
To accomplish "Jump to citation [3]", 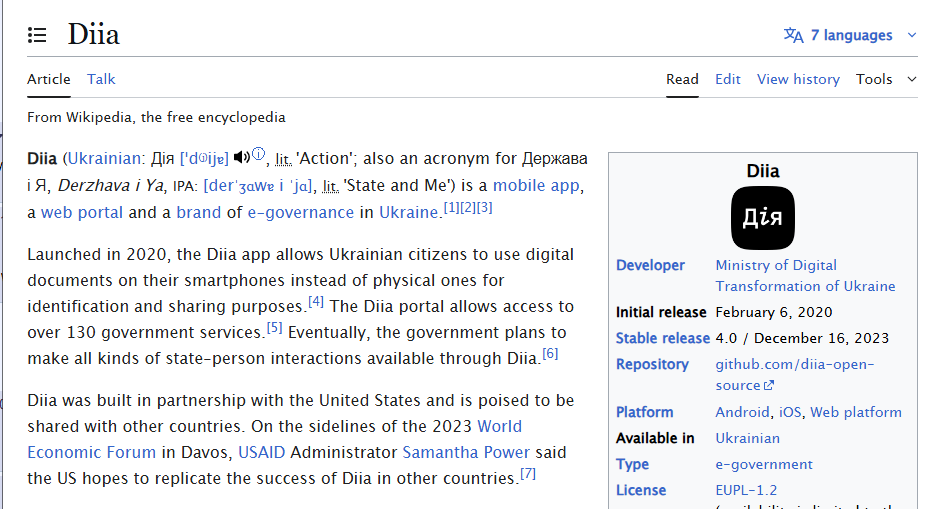I will tap(485, 208).
